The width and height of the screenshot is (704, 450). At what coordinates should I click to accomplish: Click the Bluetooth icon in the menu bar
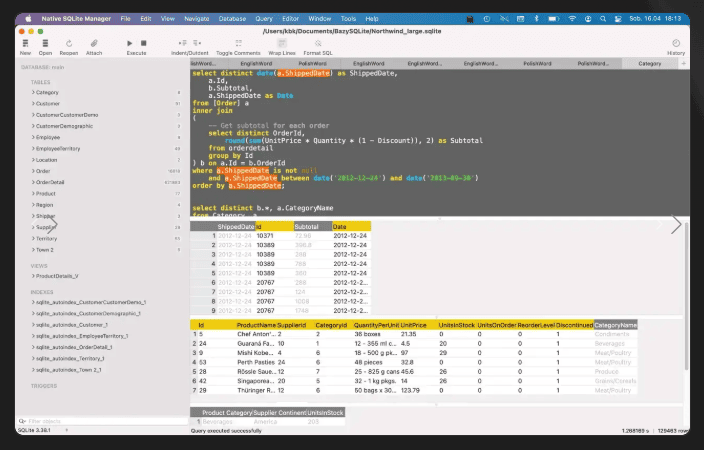[x=536, y=19]
